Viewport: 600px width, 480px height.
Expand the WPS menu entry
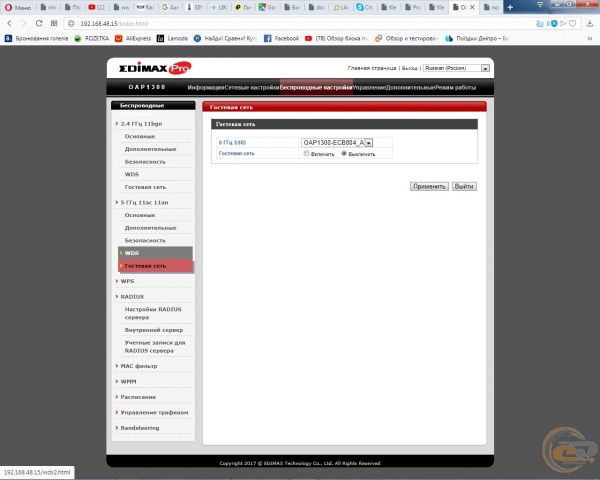[127, 281]
